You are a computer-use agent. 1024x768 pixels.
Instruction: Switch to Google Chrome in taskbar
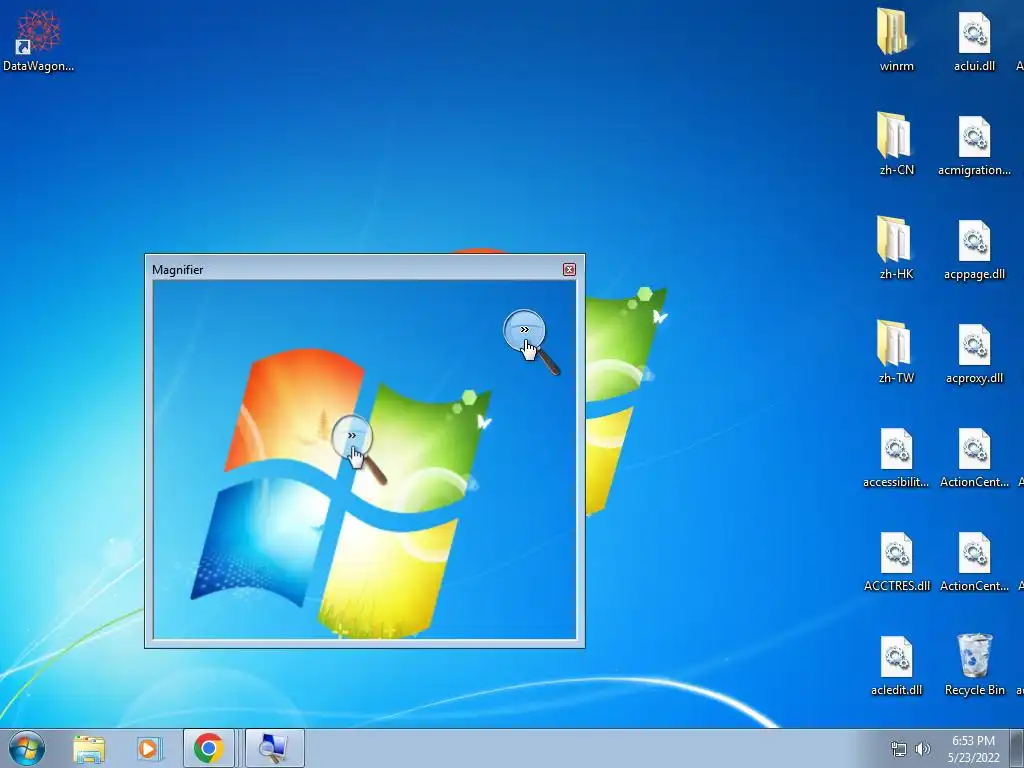208,748
